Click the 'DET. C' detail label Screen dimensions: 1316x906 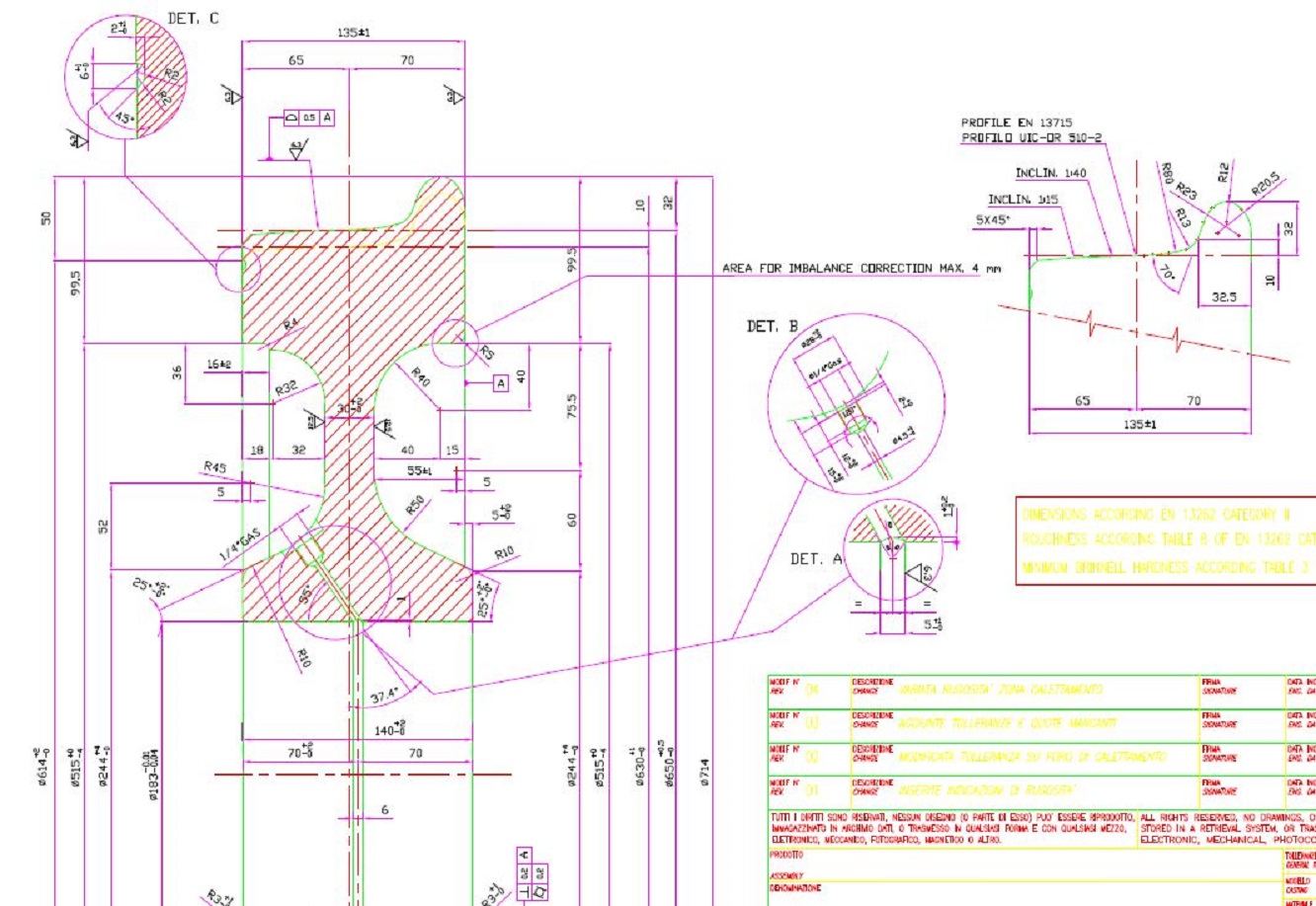[194, 19]
